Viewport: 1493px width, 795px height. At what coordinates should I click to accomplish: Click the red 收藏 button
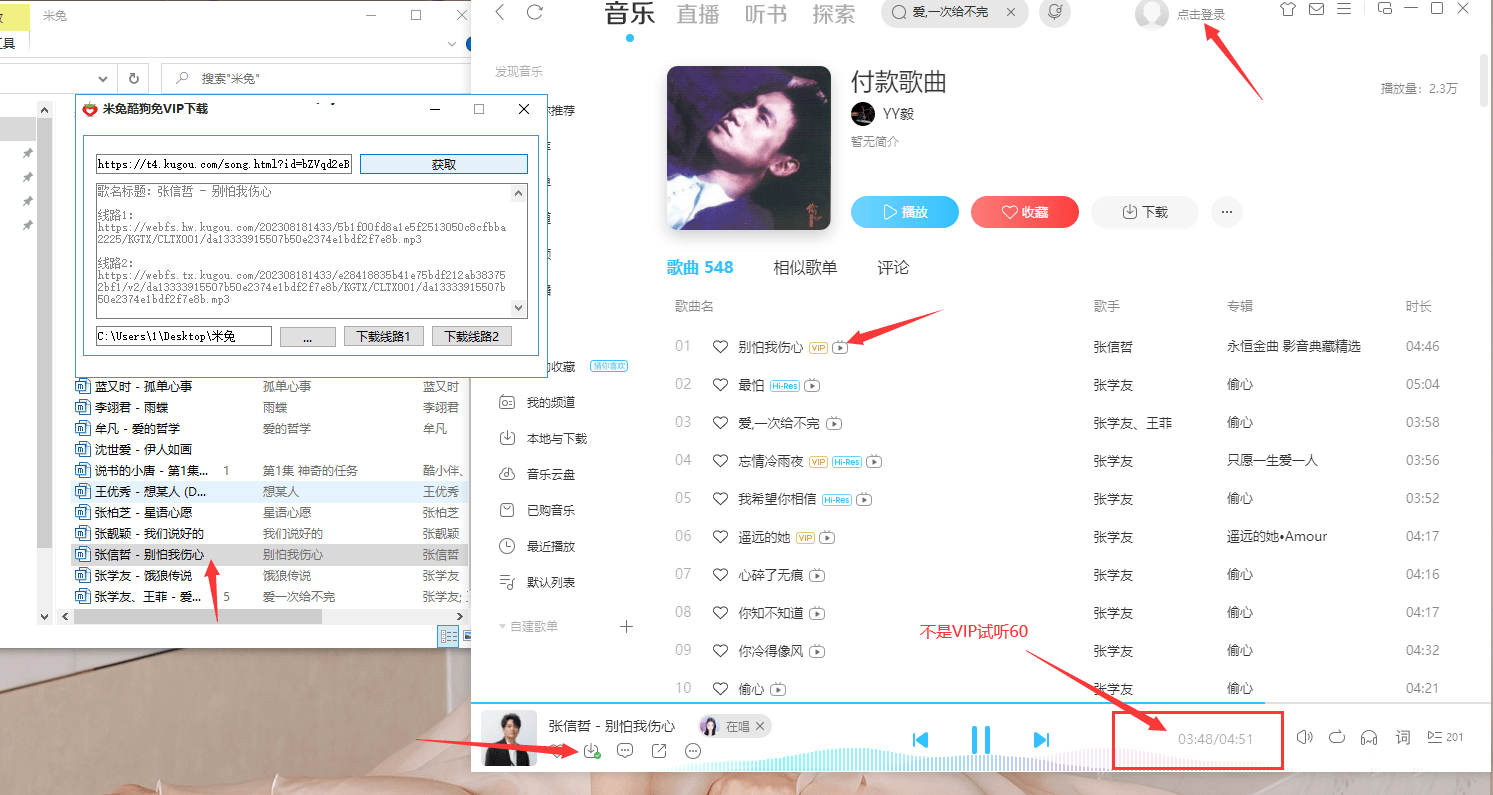pos(1025,212)
